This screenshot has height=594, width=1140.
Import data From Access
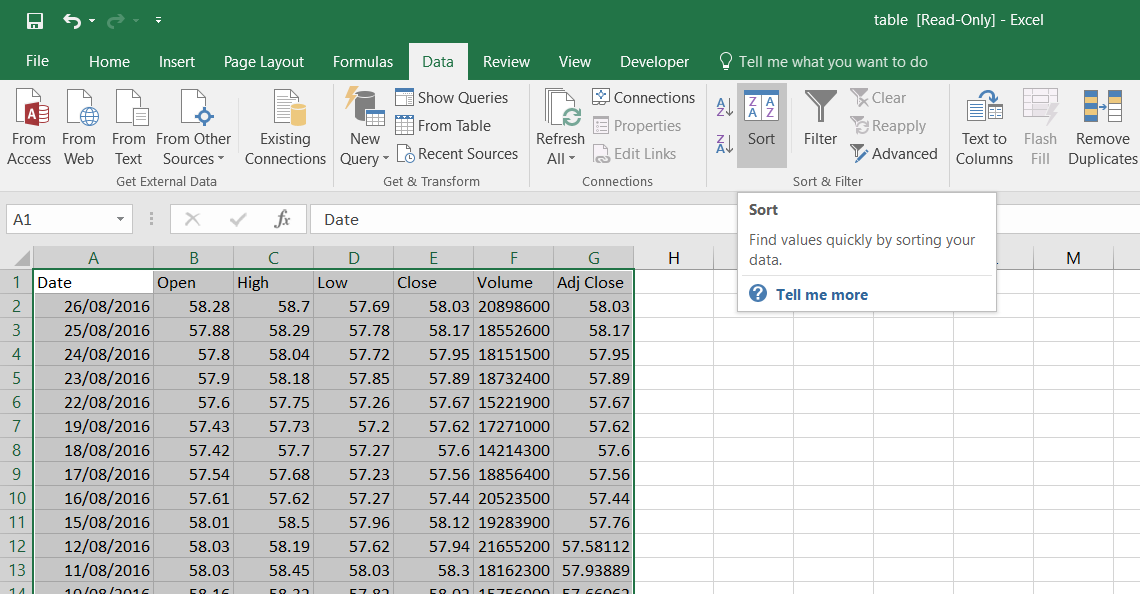point(29,125)
